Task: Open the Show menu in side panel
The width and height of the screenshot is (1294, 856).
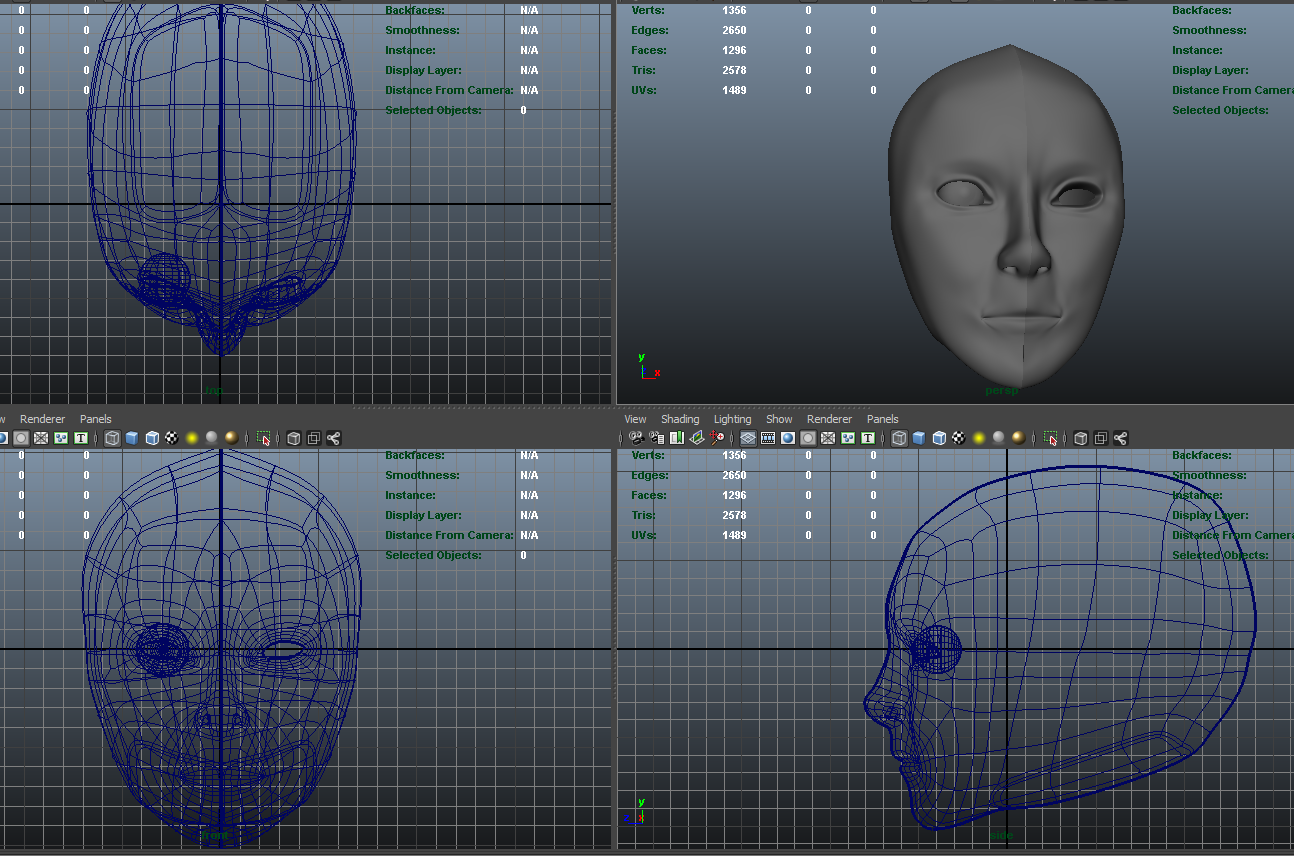Action: point(779,419)
